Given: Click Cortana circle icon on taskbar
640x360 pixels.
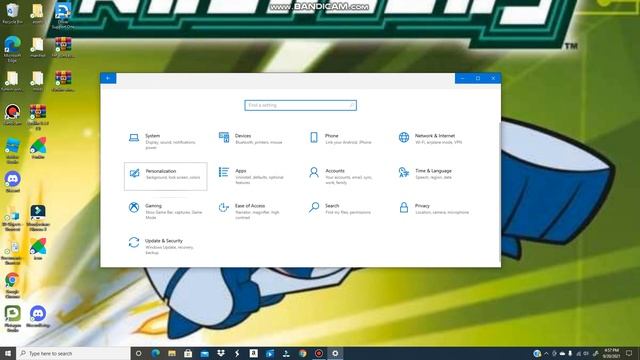Looking at the screenshot, I should tap(139, 353).
